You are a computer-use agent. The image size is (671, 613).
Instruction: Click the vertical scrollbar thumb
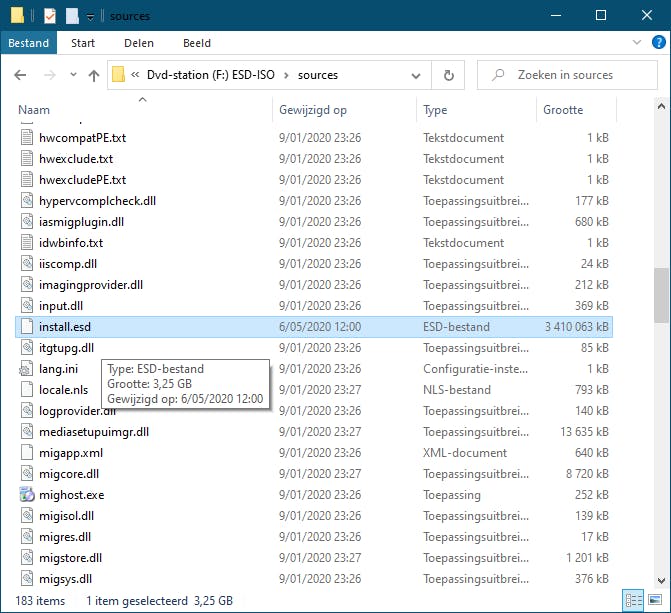[661, 295]
